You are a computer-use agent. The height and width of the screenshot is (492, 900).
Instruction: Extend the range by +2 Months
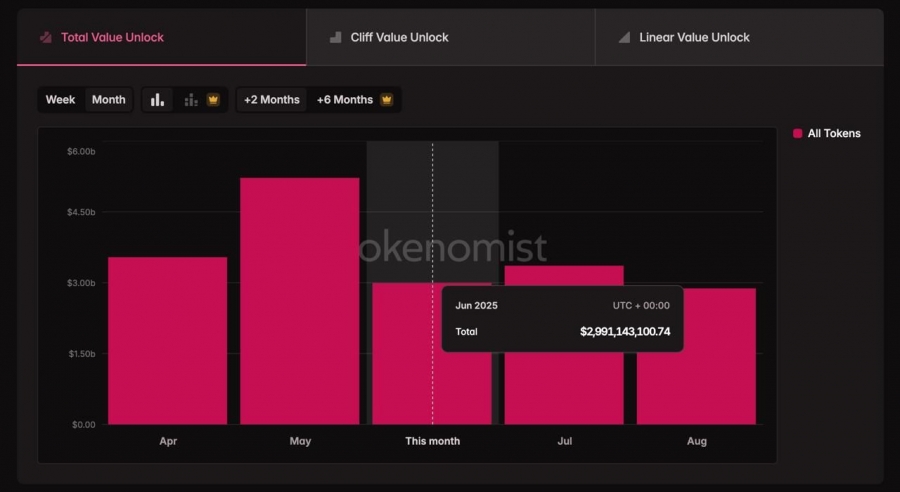pos(271,100)
